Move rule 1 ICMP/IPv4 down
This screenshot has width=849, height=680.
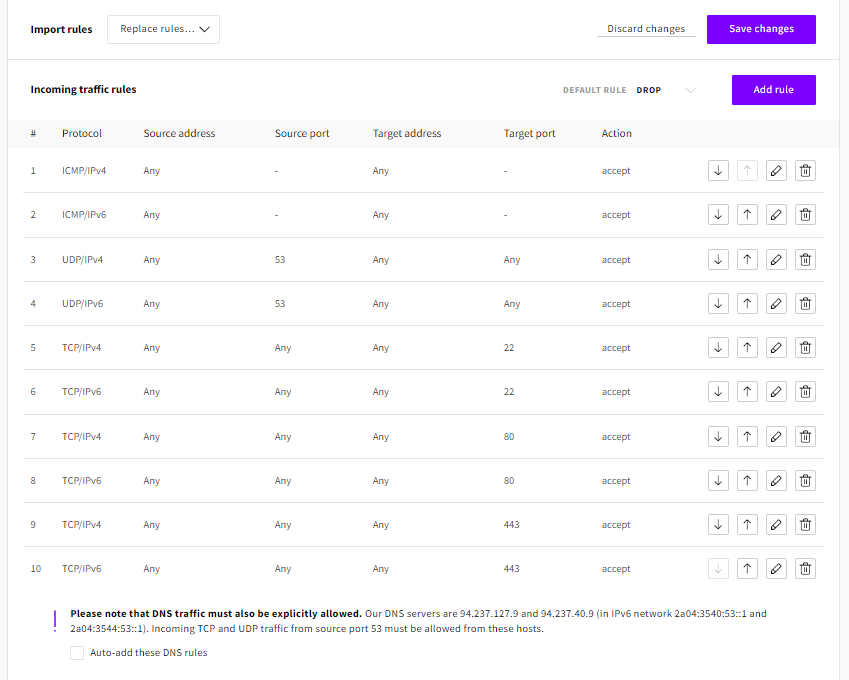pyautogui.click(x=718, y=171)
